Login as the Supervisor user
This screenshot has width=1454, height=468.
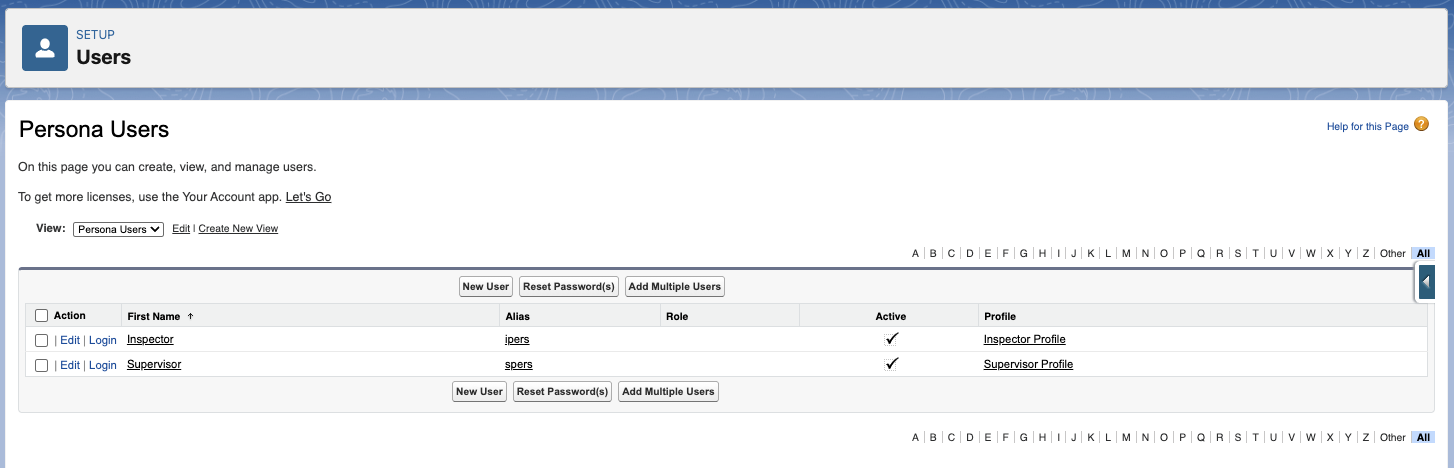point(103,365)
